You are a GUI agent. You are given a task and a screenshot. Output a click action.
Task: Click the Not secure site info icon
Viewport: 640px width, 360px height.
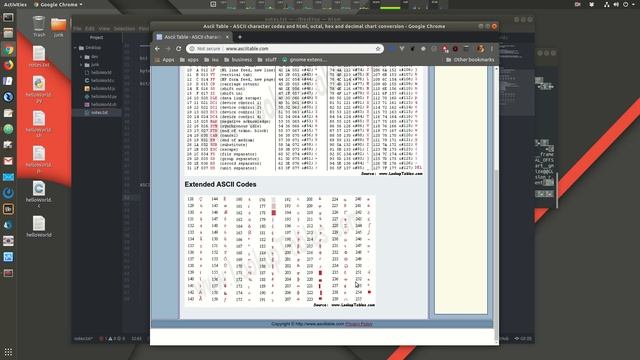tap(192, 49)
